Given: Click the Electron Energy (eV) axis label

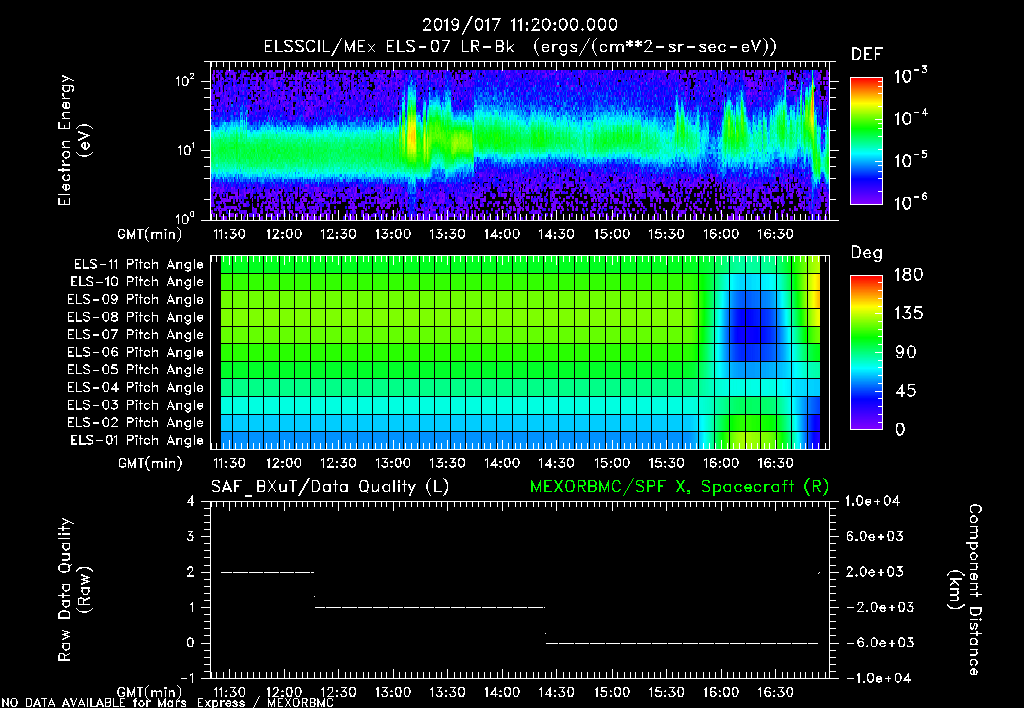Looking at the screenshot, I should 74,140.
